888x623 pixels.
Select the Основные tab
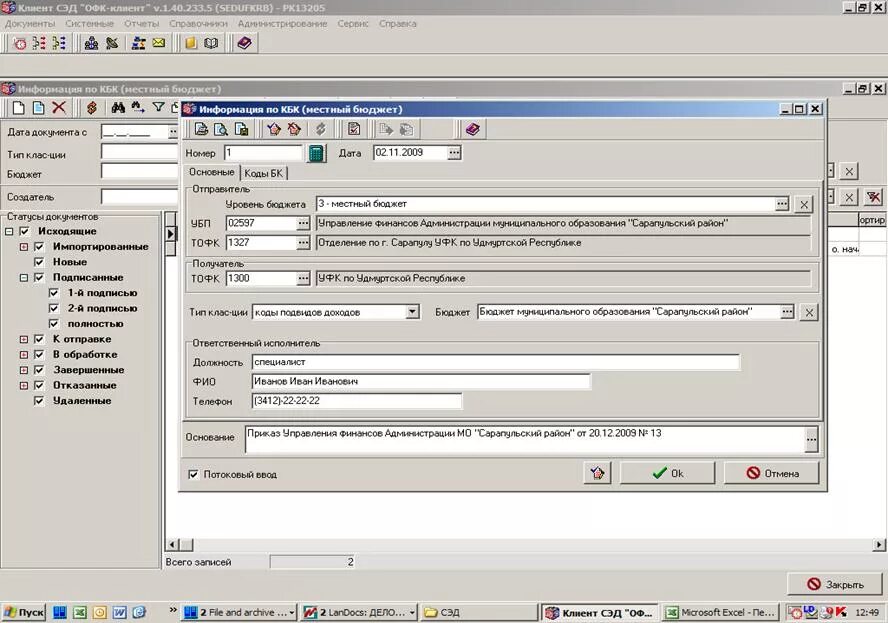(x=211, y=172)
